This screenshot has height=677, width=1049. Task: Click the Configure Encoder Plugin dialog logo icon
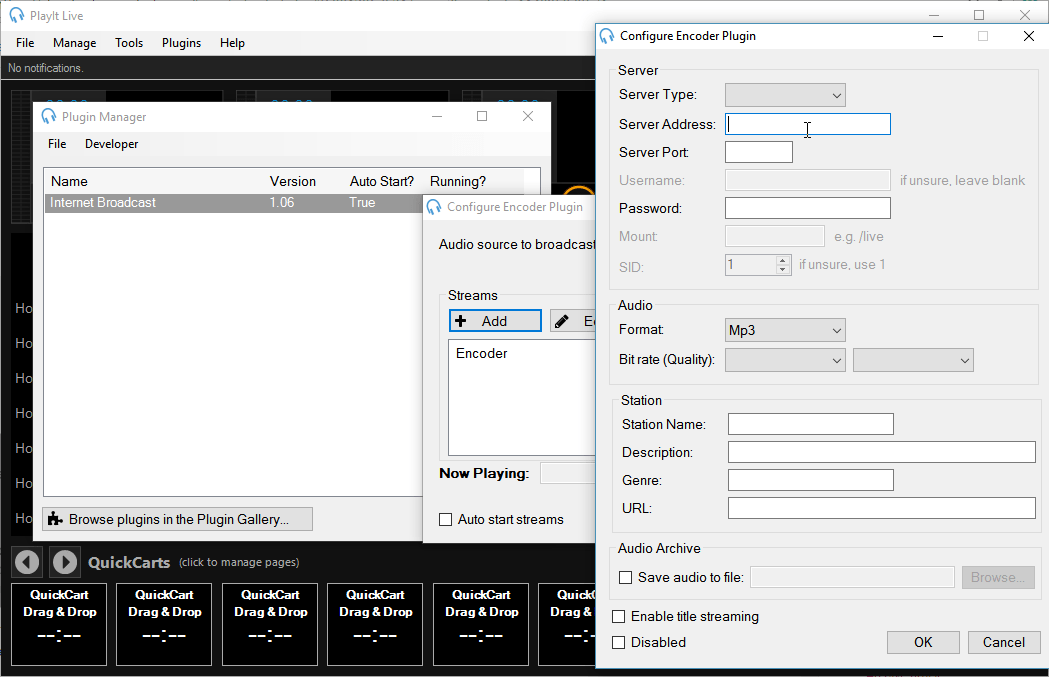click(x=607, y=36)
